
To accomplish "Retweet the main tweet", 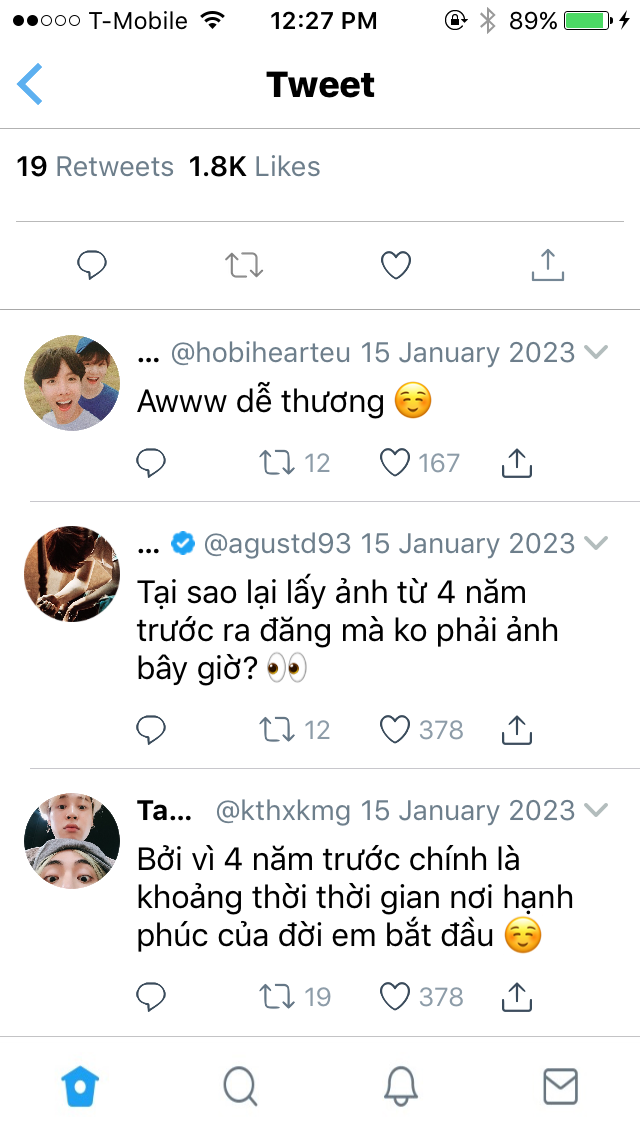I will coord(244,265).
